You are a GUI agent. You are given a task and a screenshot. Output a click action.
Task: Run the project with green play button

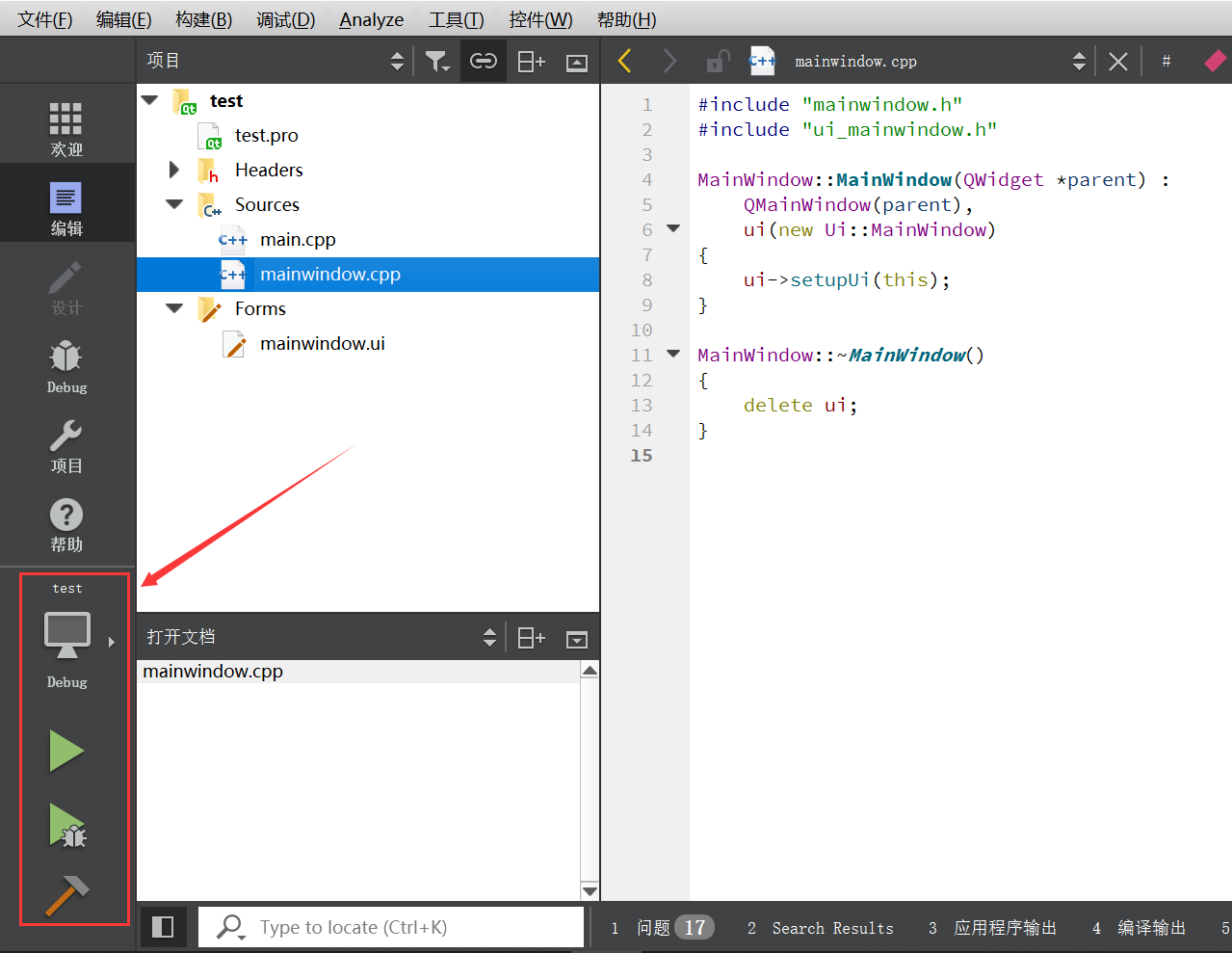[x=66, y=751]
